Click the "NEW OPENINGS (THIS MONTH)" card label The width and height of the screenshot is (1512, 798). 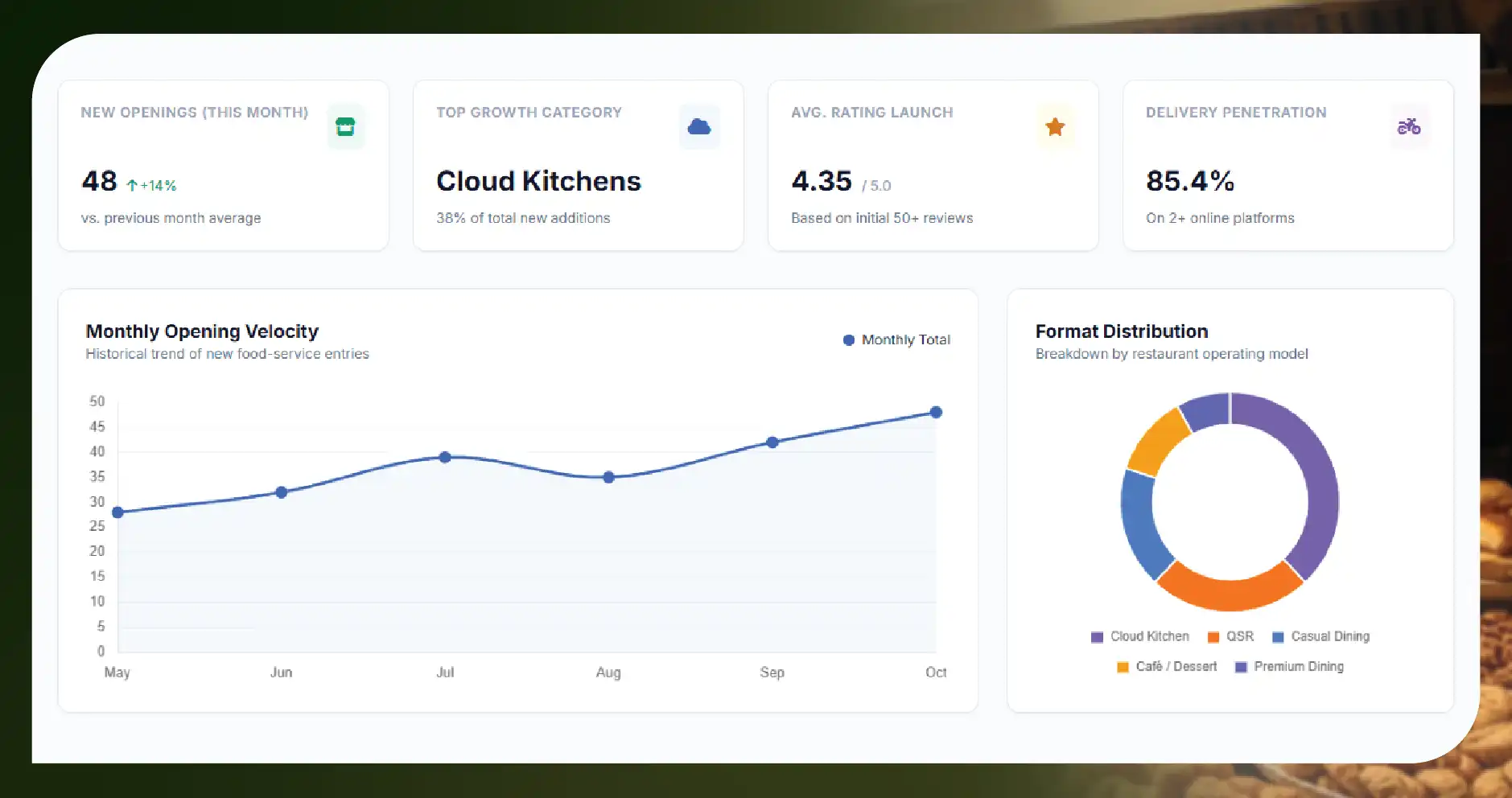[x=195, y=113]
